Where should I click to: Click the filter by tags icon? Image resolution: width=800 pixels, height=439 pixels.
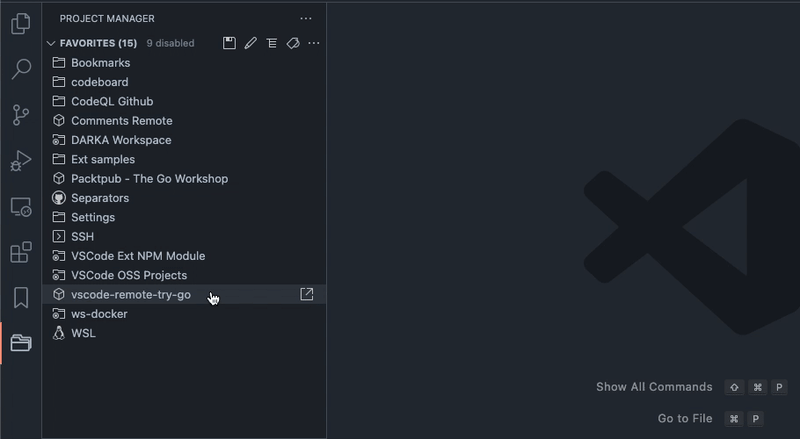tap(293, 43)
